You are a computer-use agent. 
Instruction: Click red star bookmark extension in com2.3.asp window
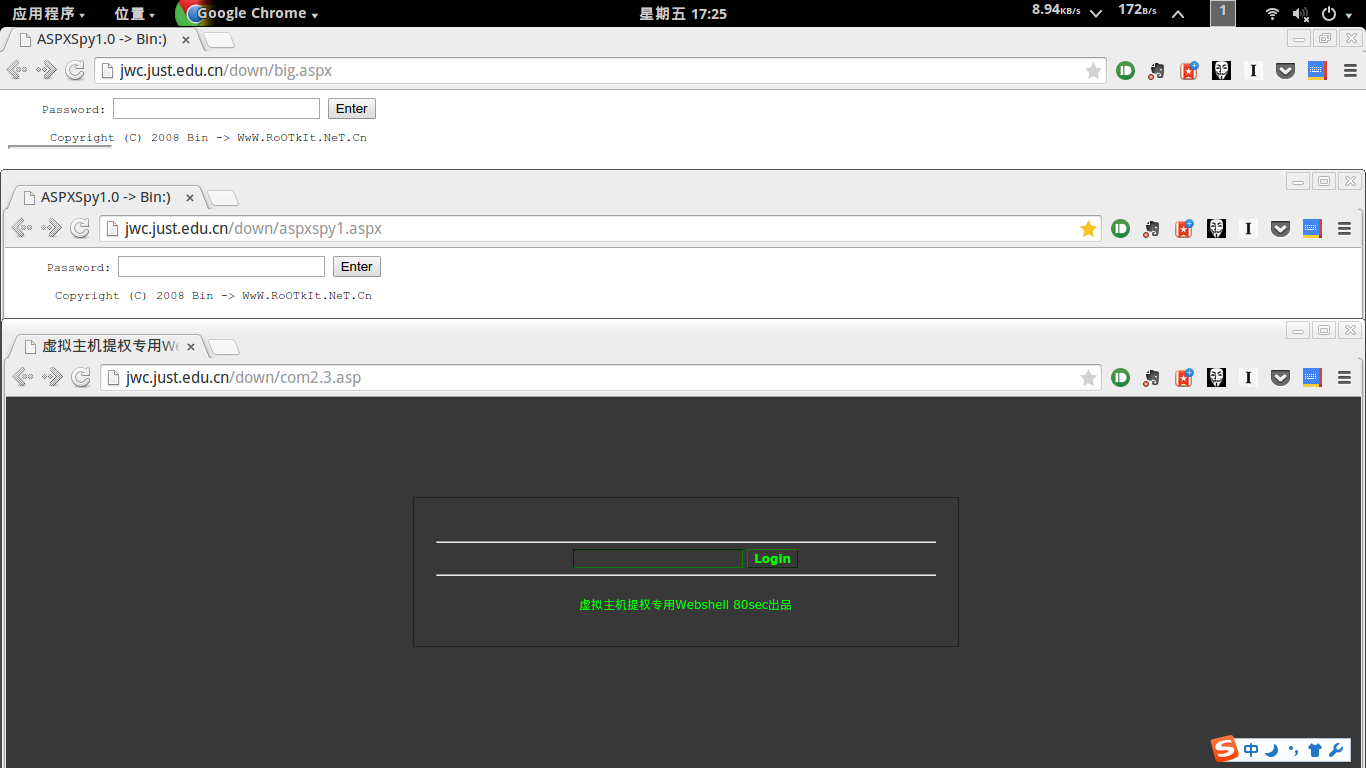click(1183, 377)
